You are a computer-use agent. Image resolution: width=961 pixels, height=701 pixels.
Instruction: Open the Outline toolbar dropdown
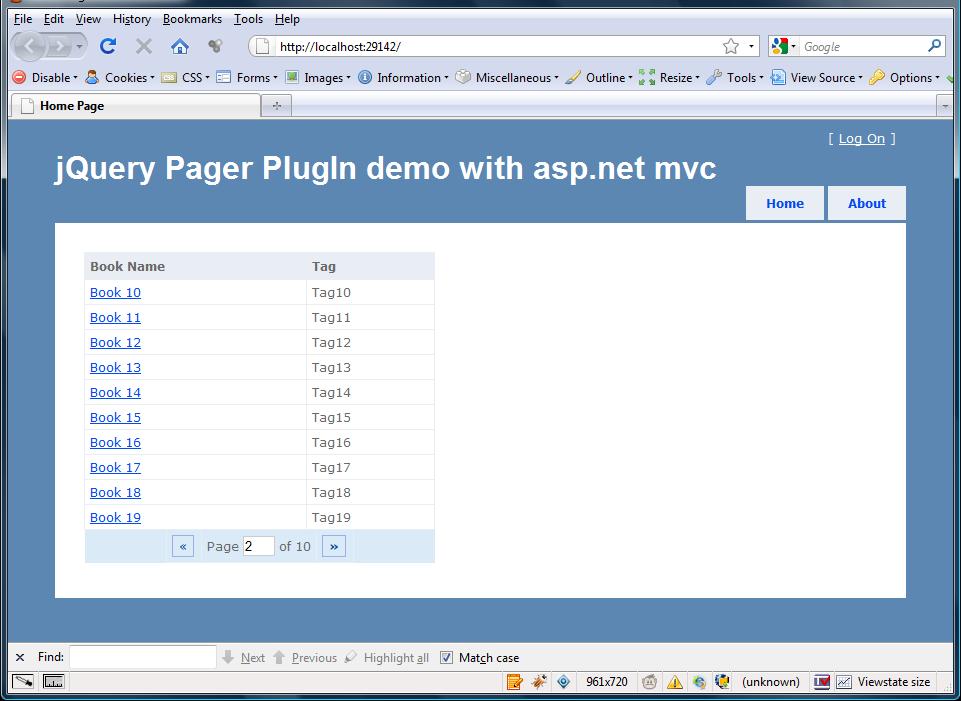coord(599,78)
